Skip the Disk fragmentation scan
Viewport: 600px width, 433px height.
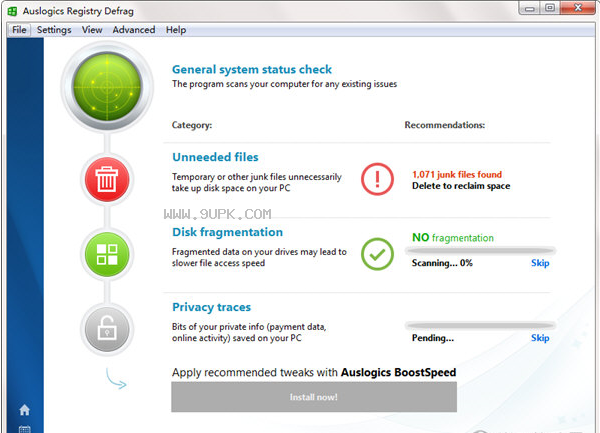[540, 263]
